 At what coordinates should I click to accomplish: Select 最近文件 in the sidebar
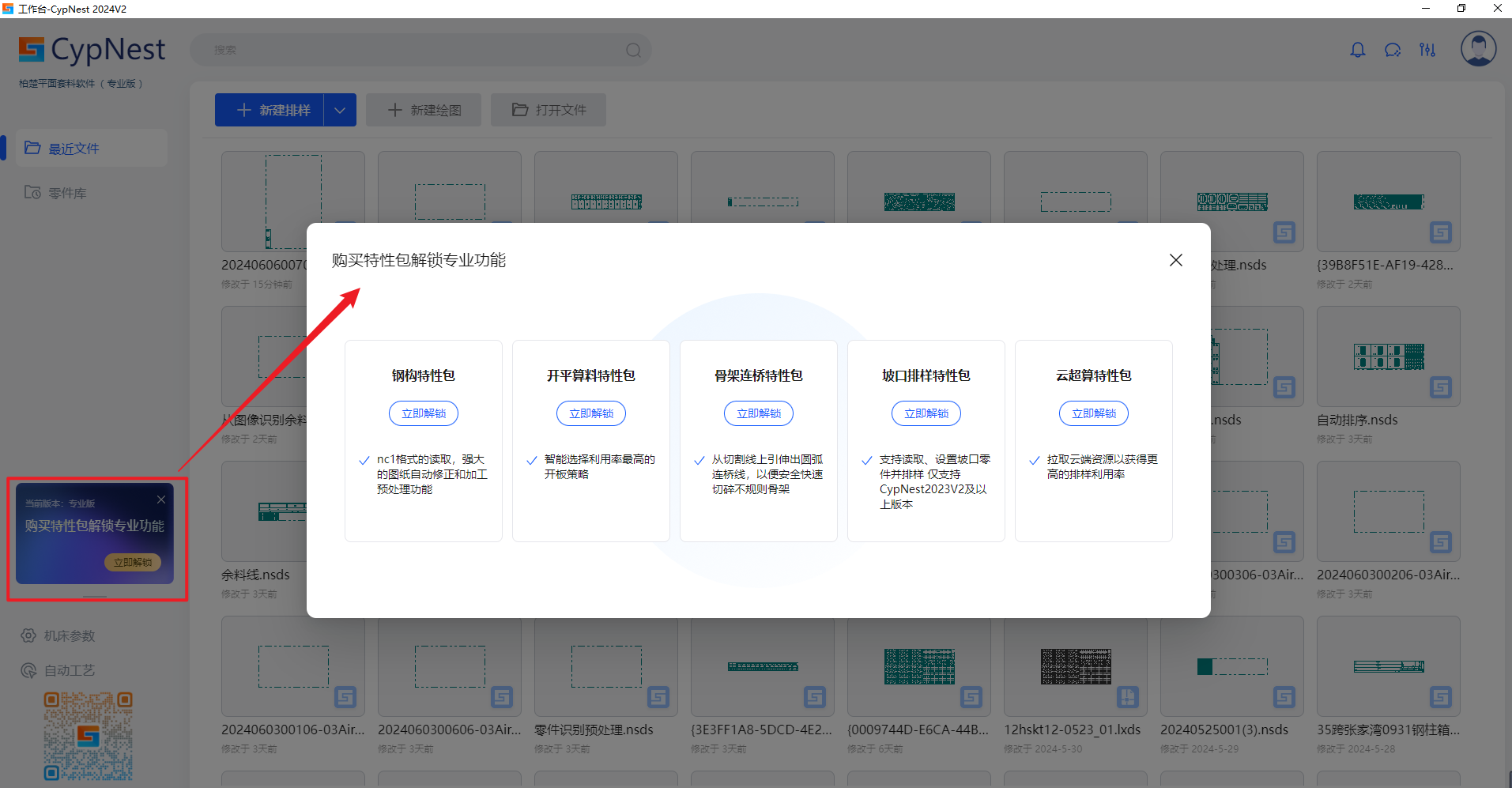click(92, 148)
